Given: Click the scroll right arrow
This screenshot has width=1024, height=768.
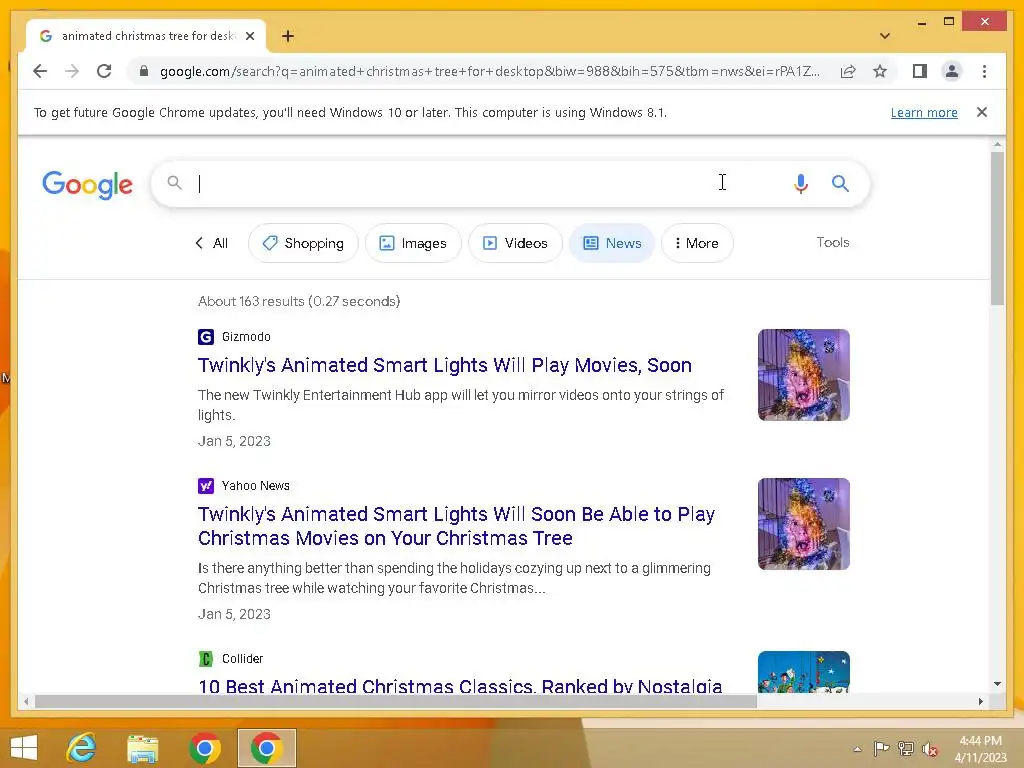Looking at the screenshot, I should (980, 702).
